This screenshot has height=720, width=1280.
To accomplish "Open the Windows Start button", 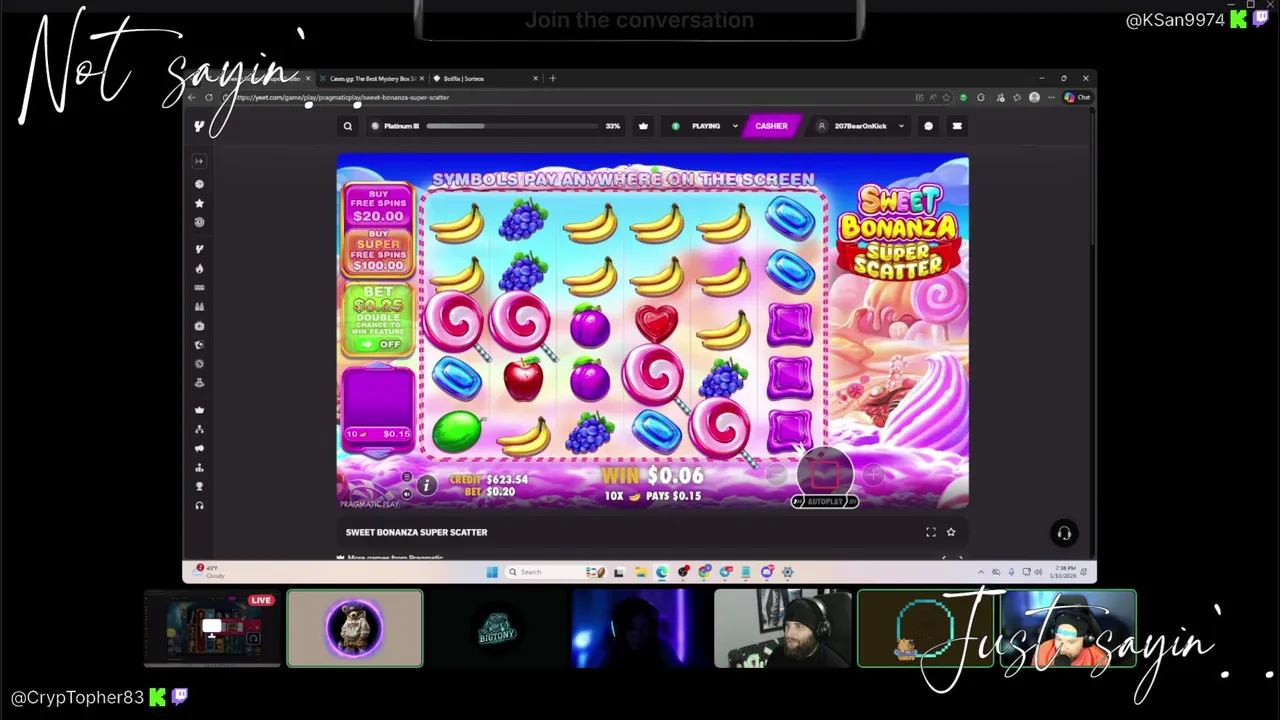I will [492, 572].
